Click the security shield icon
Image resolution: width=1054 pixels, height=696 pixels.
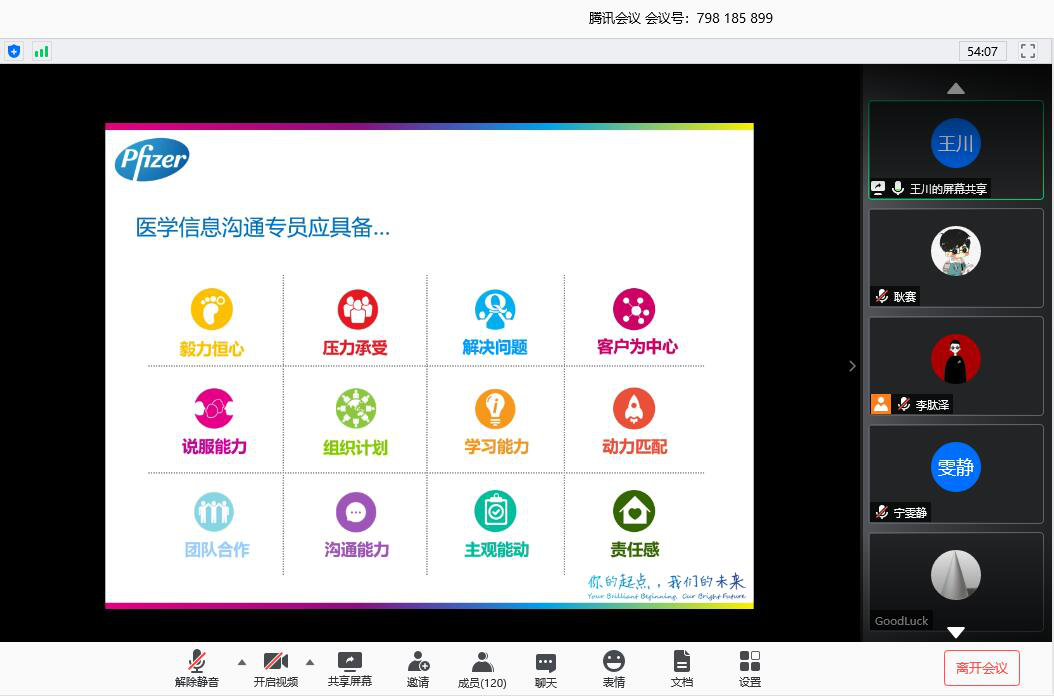click(14, 51)
